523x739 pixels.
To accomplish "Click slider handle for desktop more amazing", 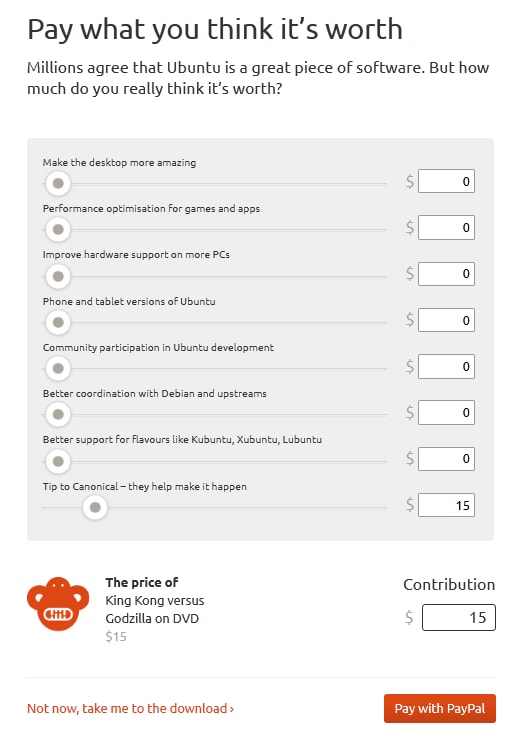I will tap(58, 183).
